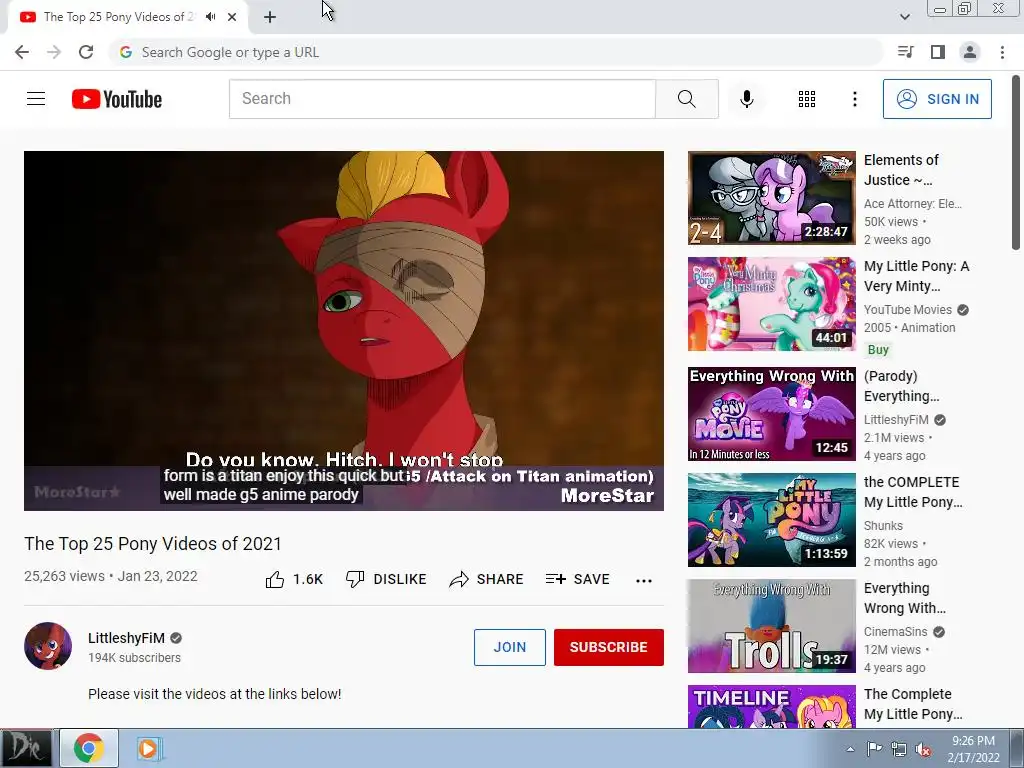This screenshot has height=768, width=1024.
Task: Open the COMPLETE My Little Pony thumbnail
Action: (771, 520)
